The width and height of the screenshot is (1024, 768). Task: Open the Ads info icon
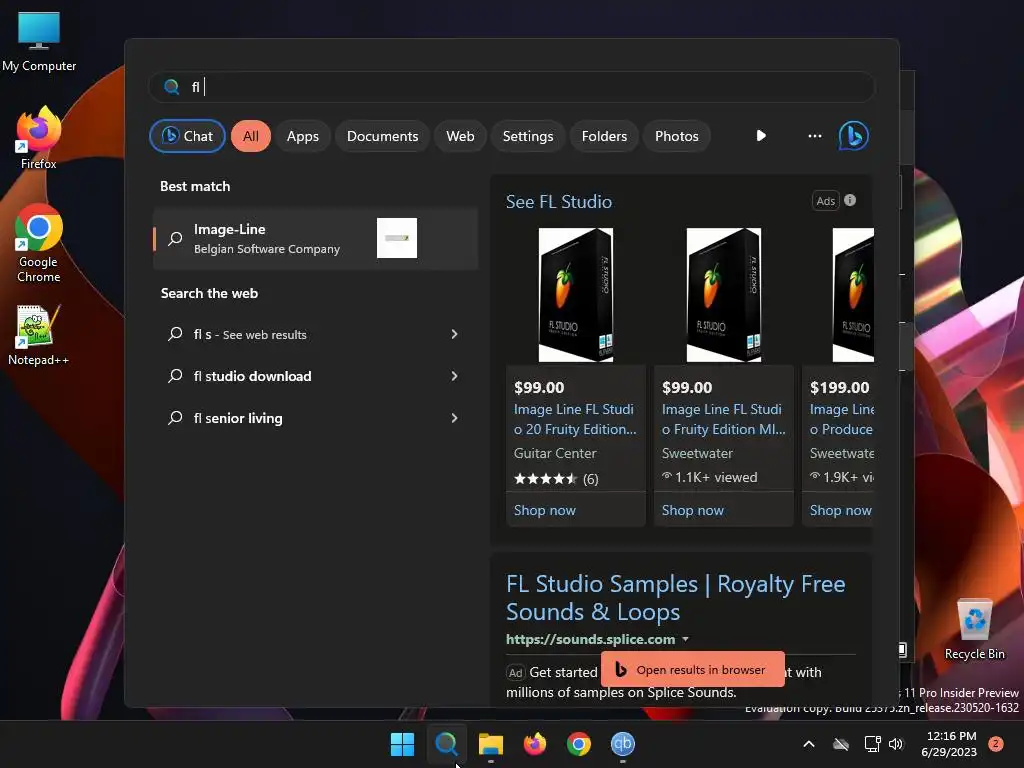coord(850,200)
